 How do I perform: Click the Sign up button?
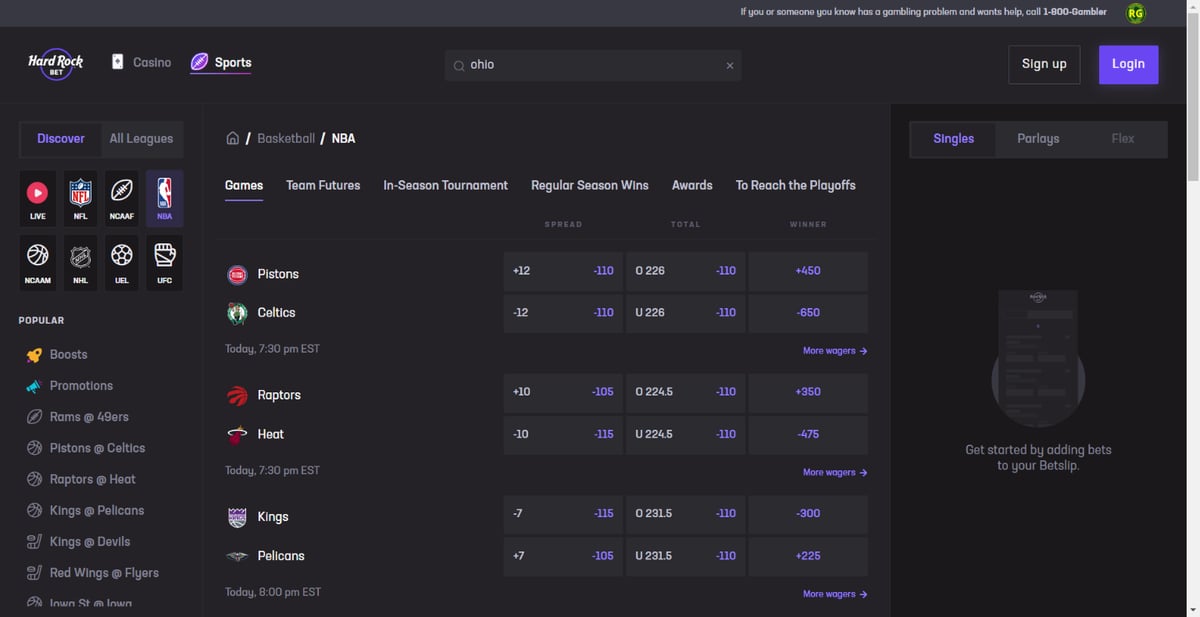click(1044, 64)
